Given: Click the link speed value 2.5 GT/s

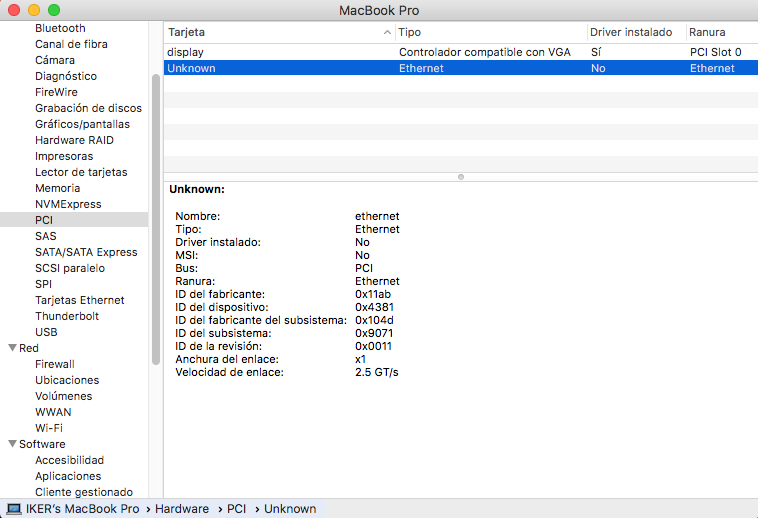Looking at the screenshot, I should [377, 373].
